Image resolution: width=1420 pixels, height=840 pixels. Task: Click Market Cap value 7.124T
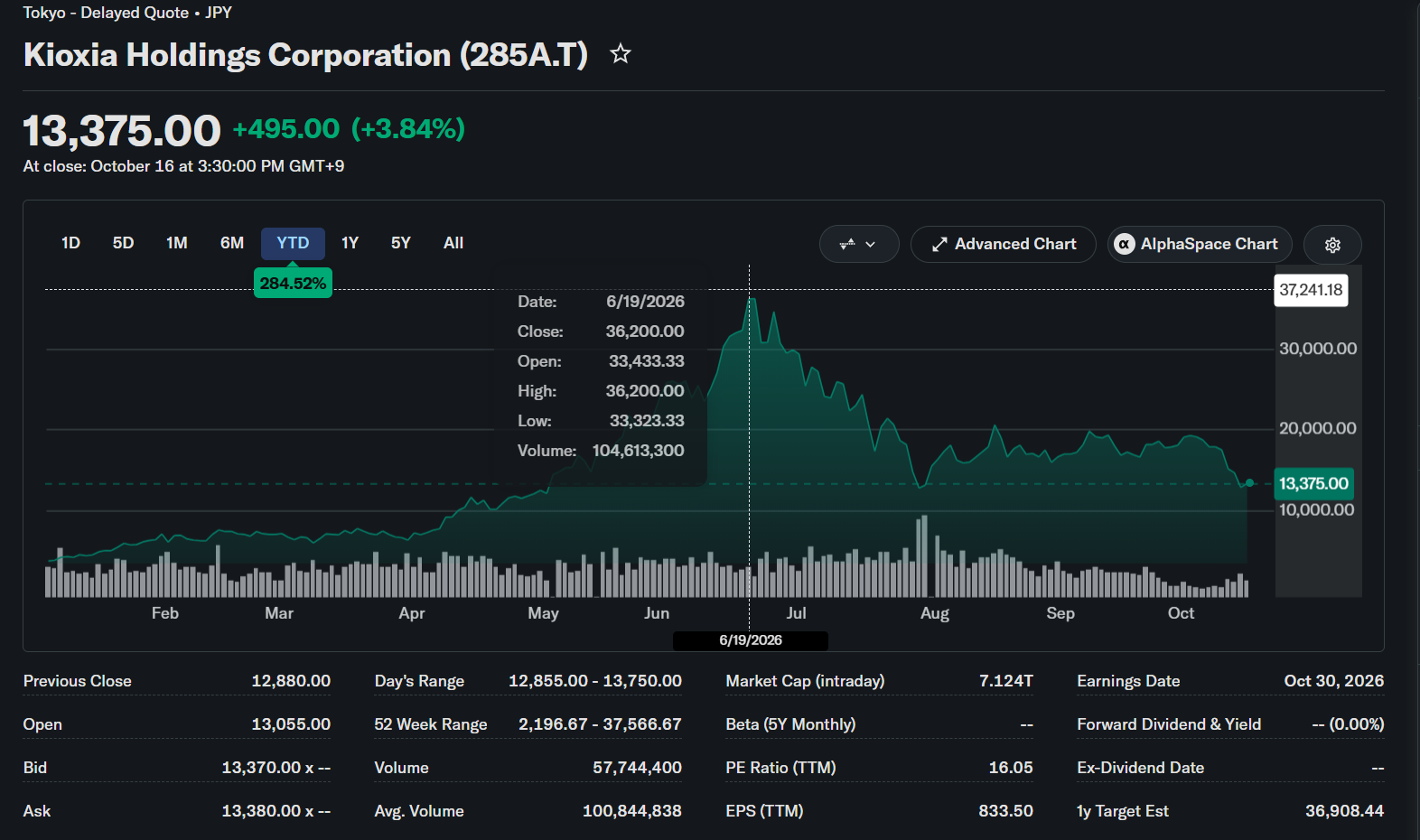tap(1006, 681)
